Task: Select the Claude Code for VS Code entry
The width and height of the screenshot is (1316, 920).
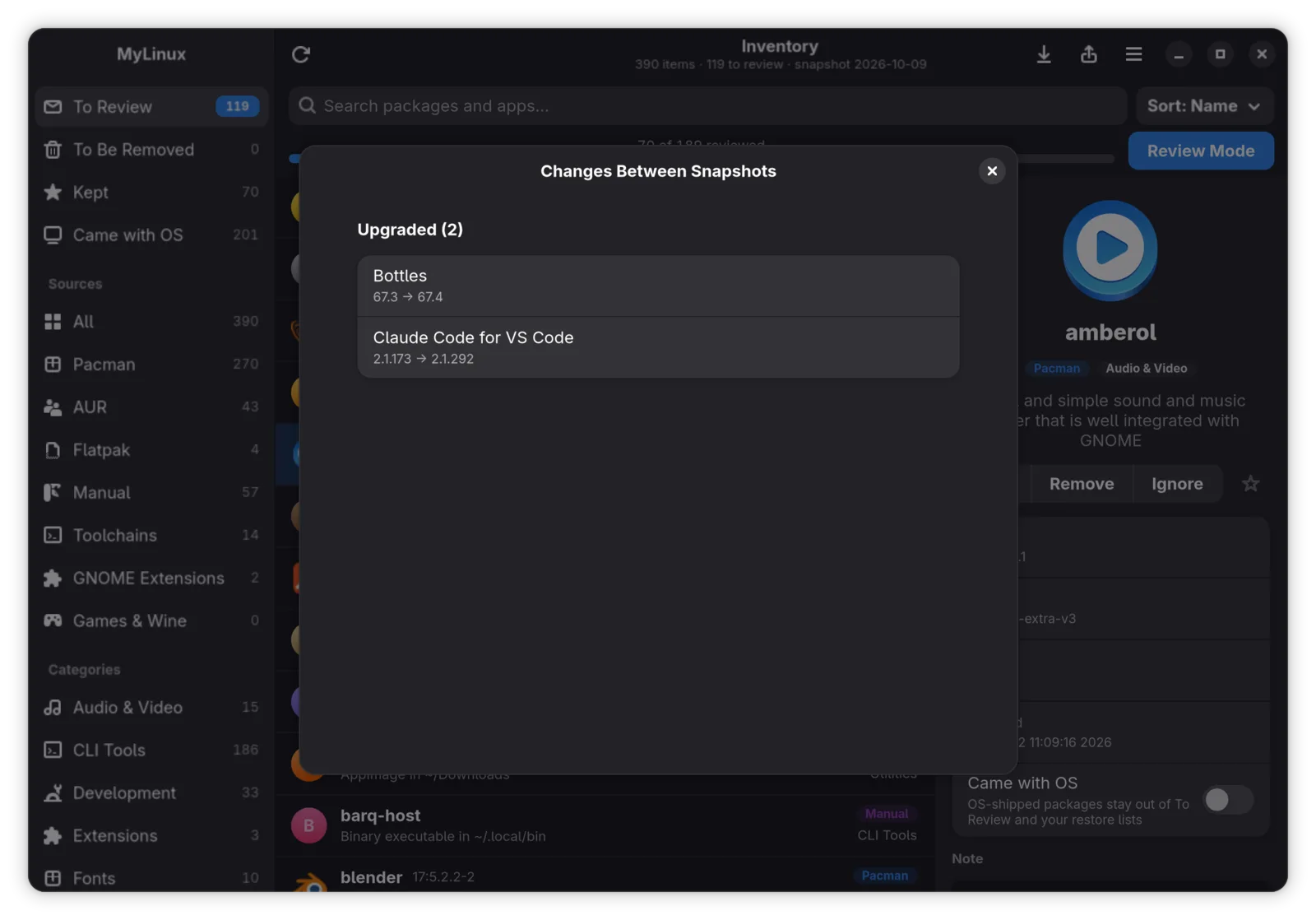Action: (658, 347)
